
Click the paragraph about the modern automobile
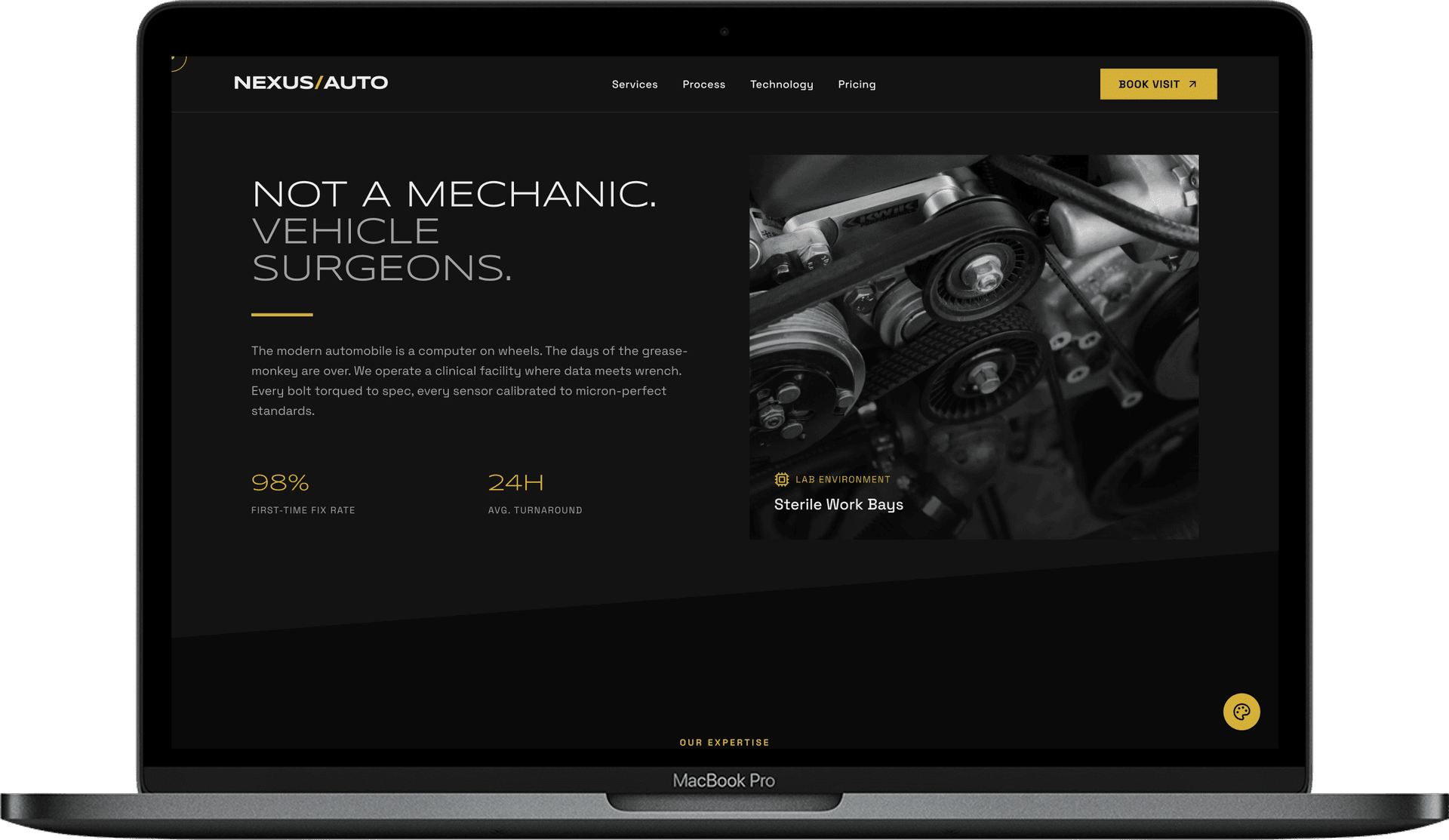(469, 380)
